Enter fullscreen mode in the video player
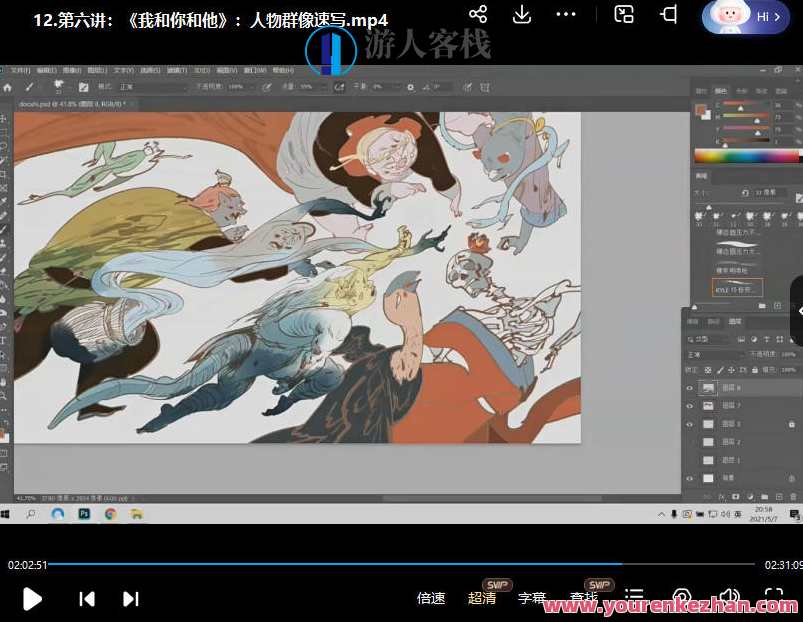The height and width of the screenshot is (622, 803). tap(773, 598)
